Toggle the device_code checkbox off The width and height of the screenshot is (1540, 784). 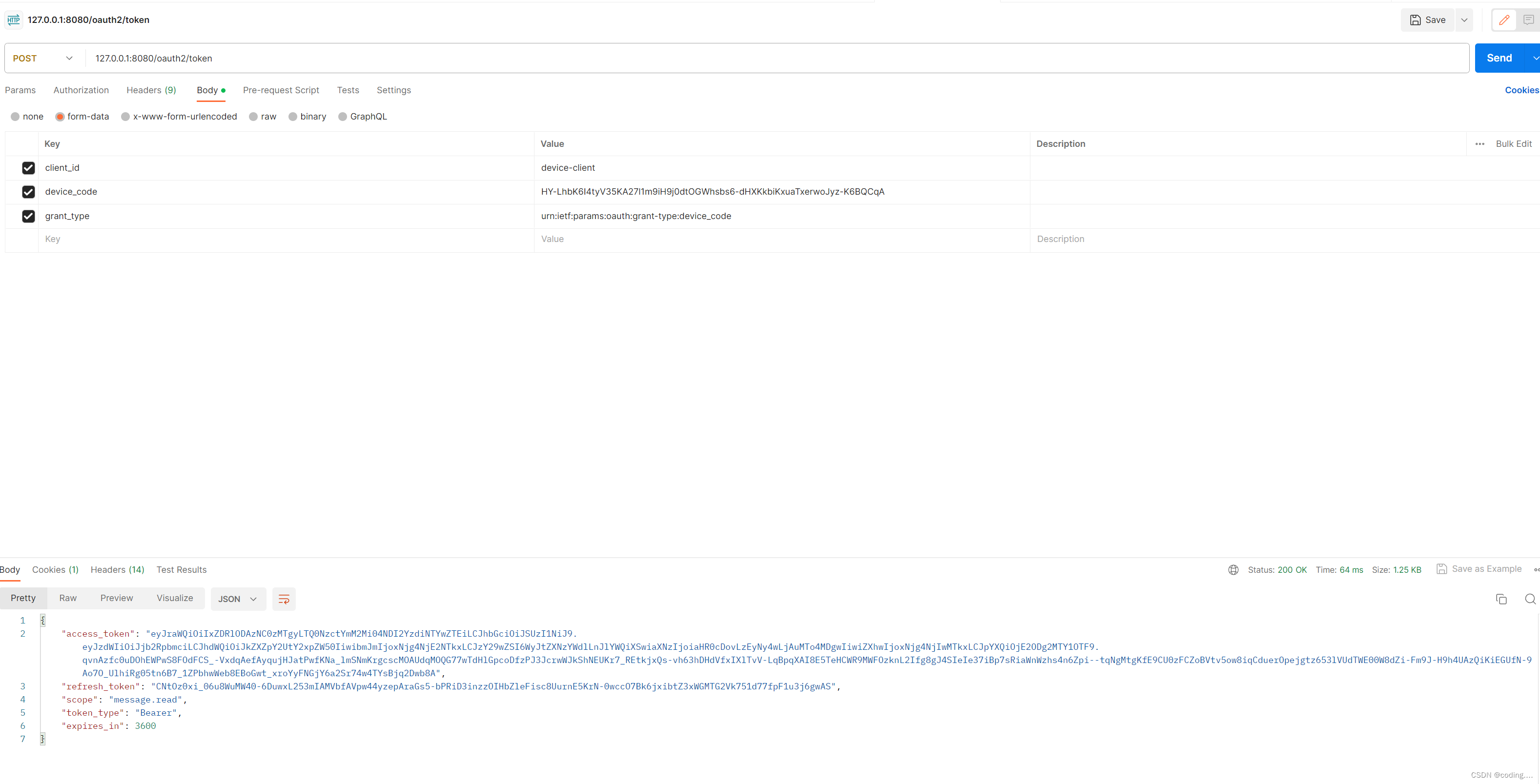pos(27,191)
